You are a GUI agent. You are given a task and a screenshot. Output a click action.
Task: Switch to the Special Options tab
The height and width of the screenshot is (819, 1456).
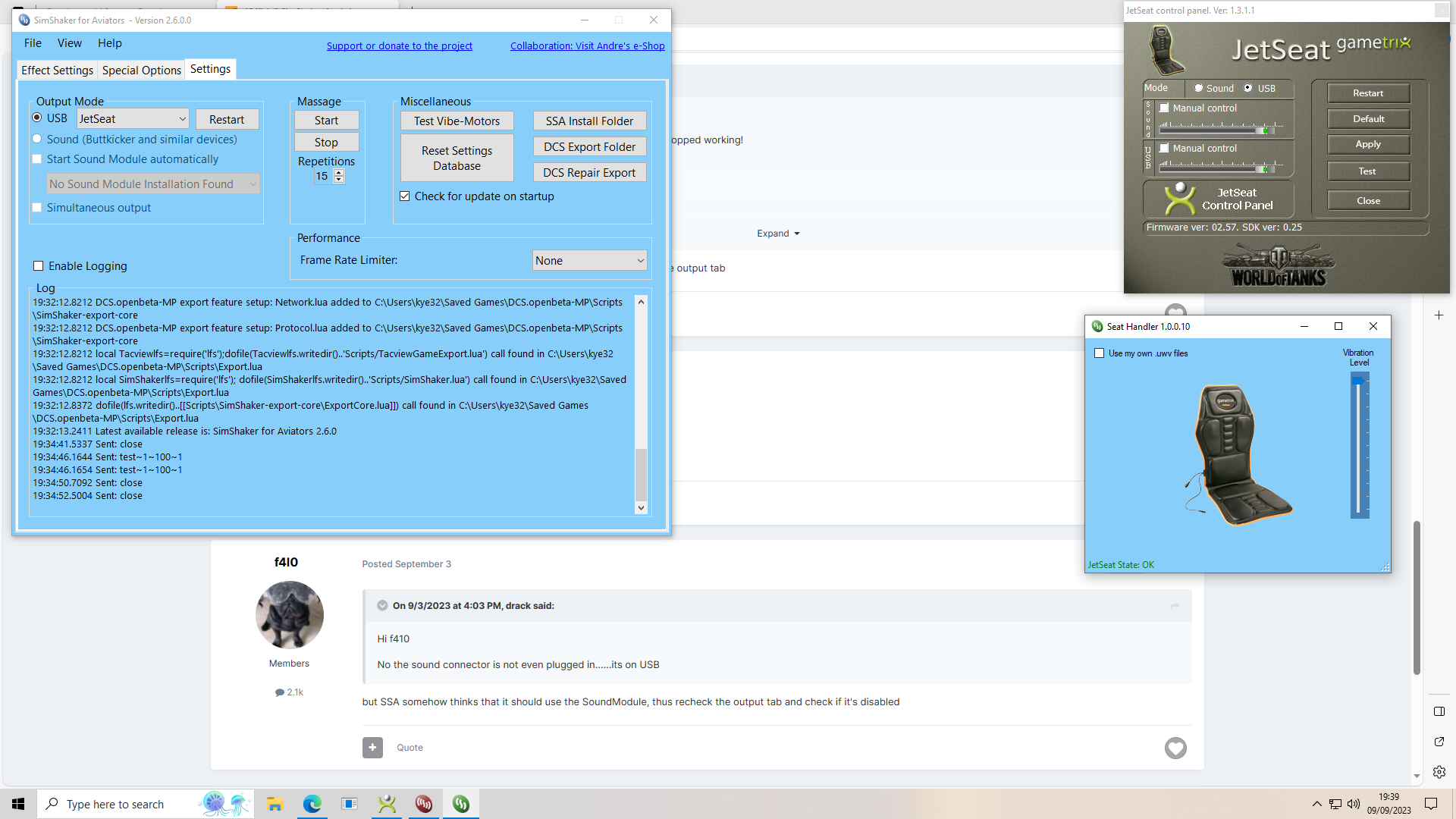click(x=142, y=71)
